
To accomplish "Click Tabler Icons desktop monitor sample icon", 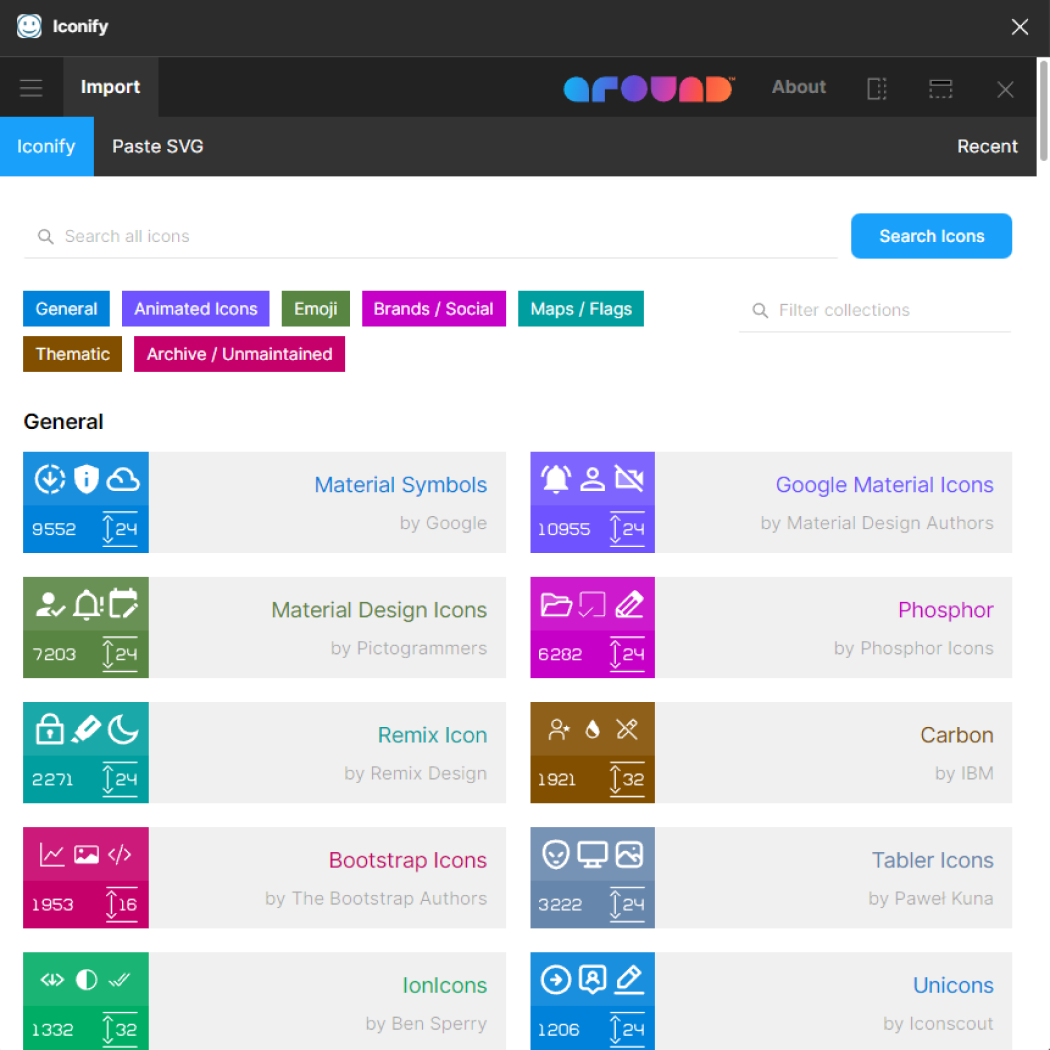I will (593, 854).
